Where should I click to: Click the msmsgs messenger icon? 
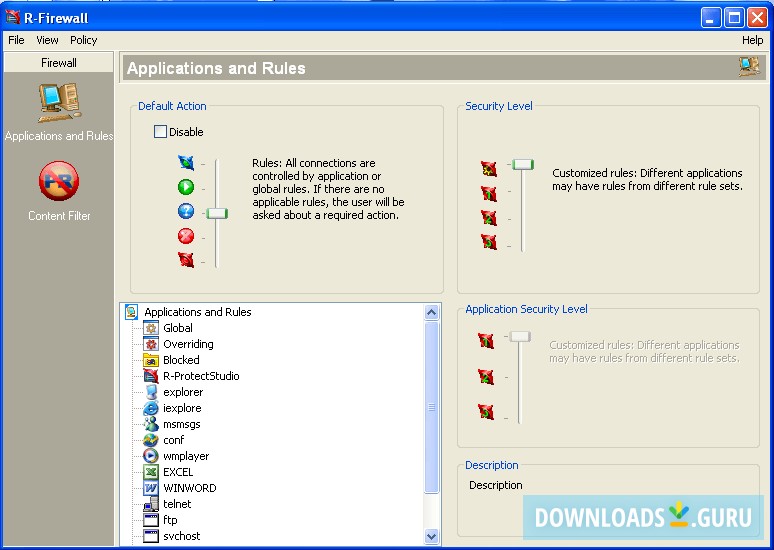pyautogui.click(x=151, y=424)
